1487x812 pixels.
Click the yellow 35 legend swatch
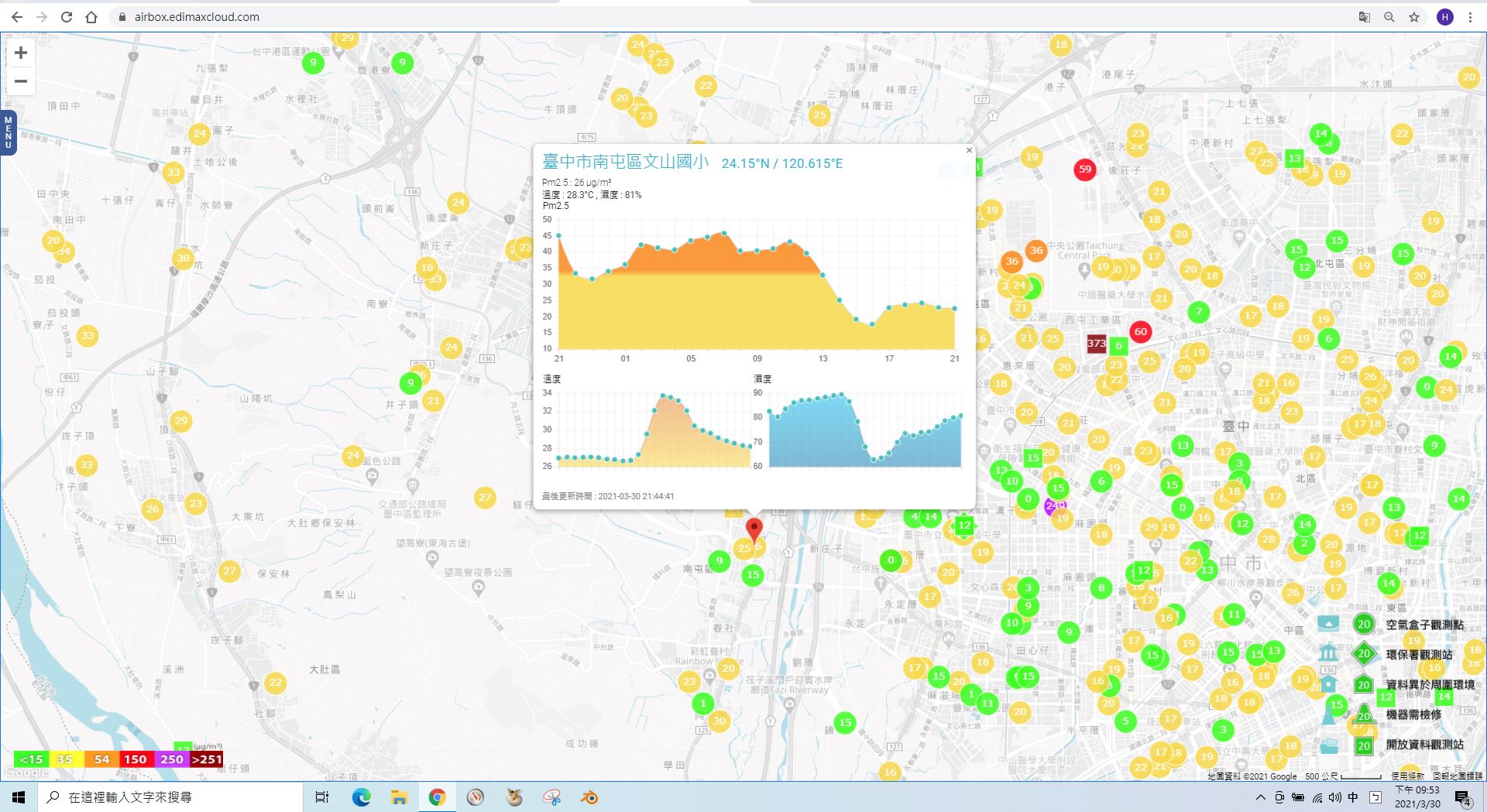tap(65, 759)
